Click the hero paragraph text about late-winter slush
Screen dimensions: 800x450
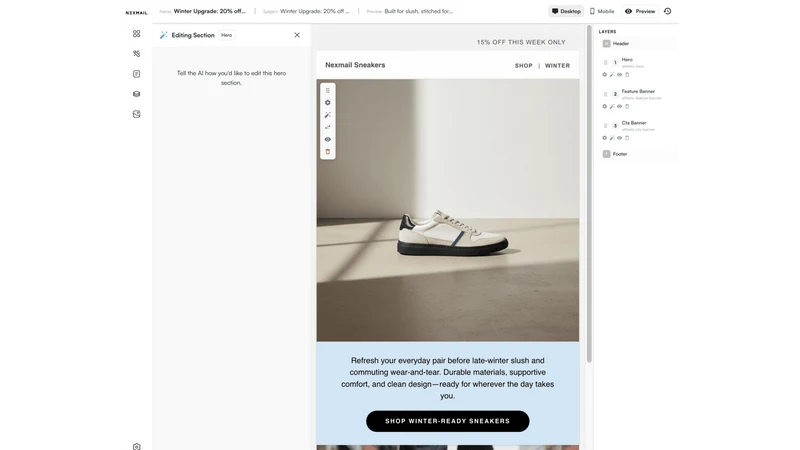[447, 378]
